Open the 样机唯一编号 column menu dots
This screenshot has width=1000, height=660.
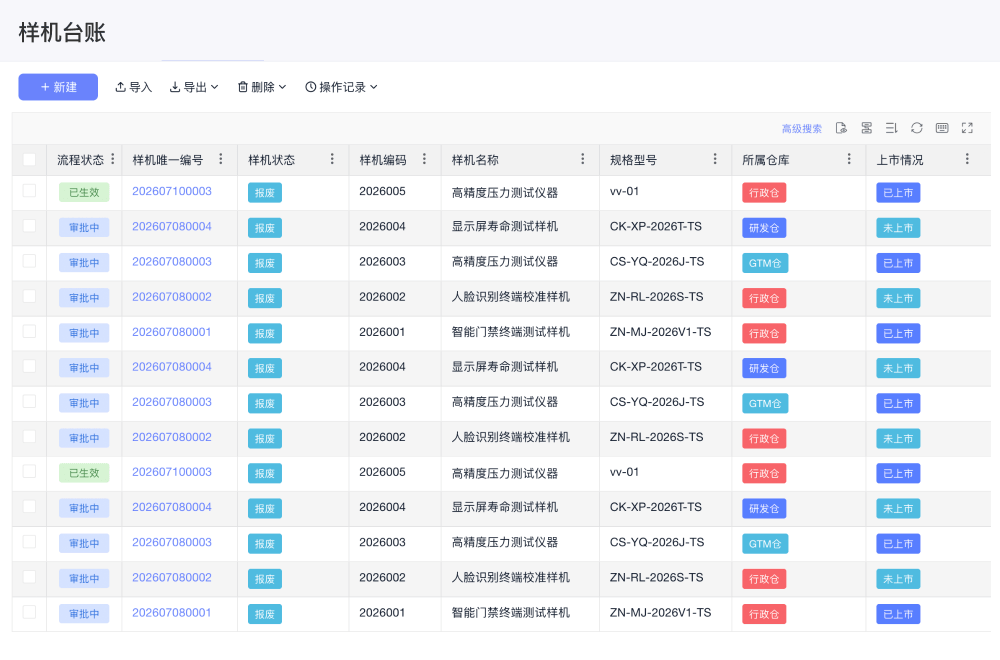tap(221, 159)
